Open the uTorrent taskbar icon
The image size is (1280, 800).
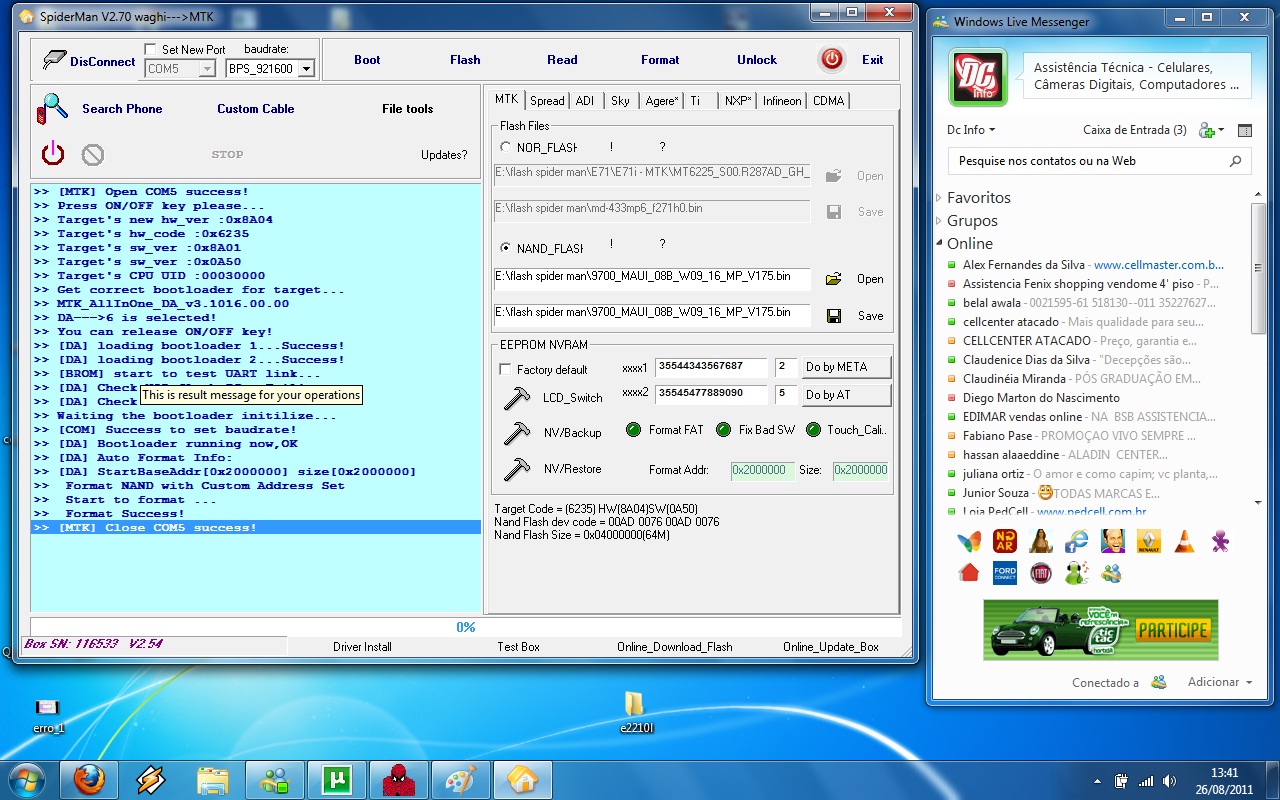point(335,778)
